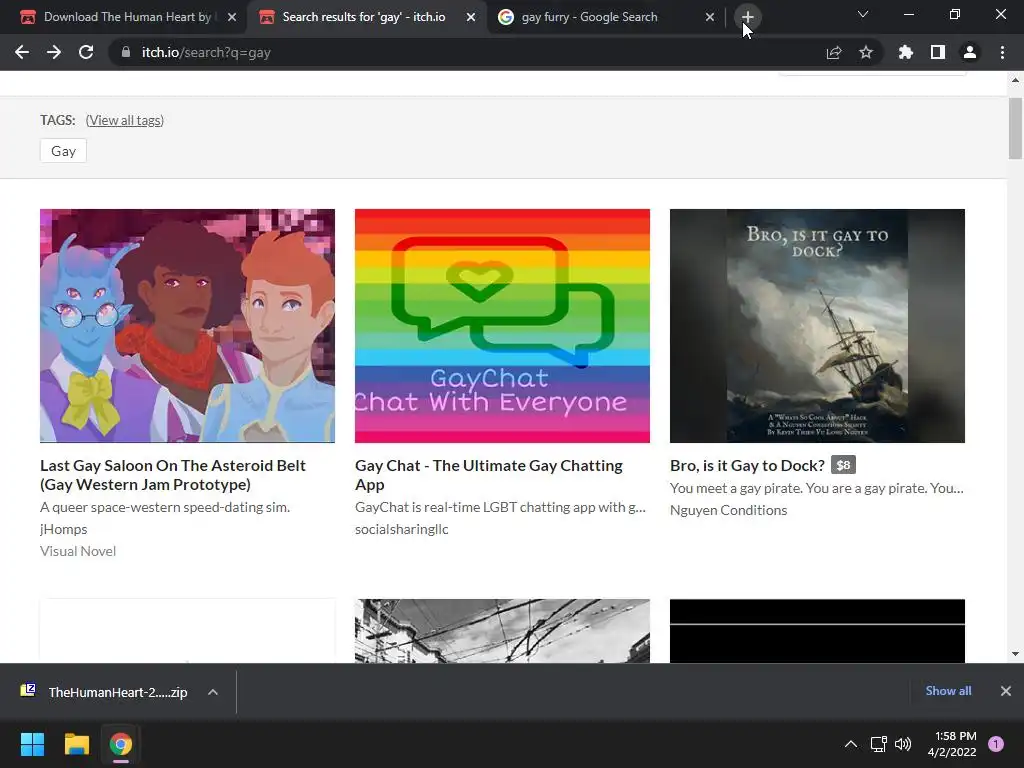Close the itch.io search results tab
The width and height of the screenshot is (1024, 768).
(471, 17)
